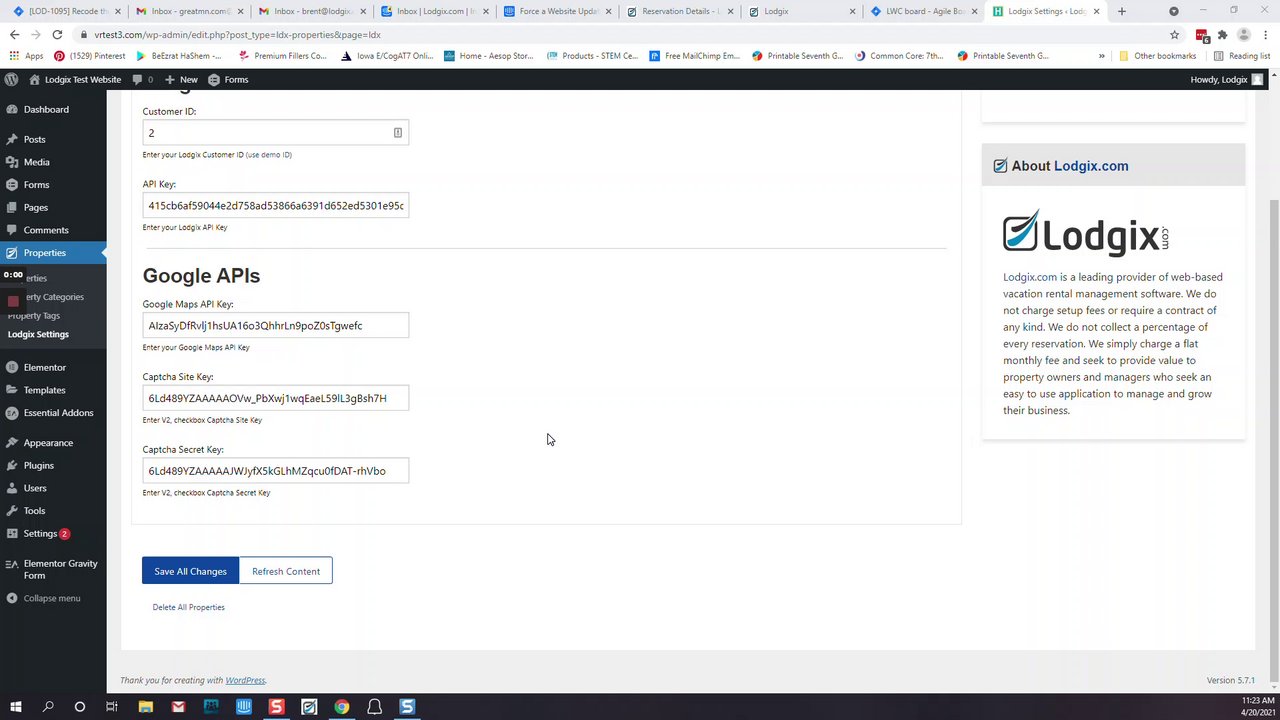Image resolution: width=1280 pixels, height=720 pixels.
Task: Open Lodgix Test Website home link
Action: click(x=75, y=79)
